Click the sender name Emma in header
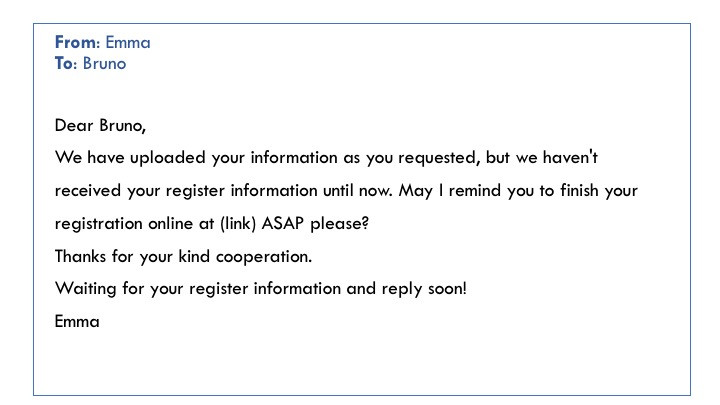The image size is (720, 405). [x=128, y=42]
